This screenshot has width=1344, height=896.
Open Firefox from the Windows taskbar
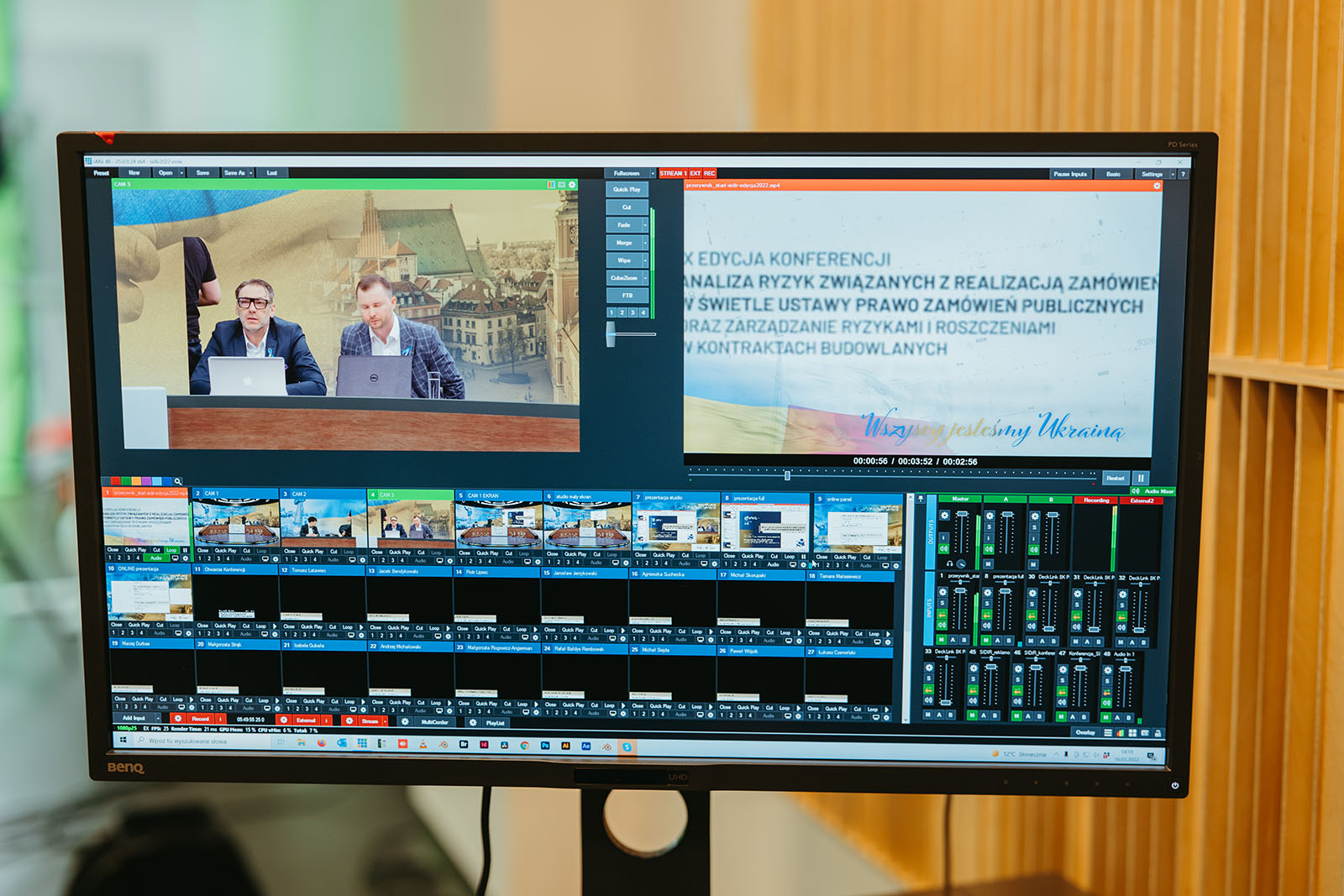(321, 743)
